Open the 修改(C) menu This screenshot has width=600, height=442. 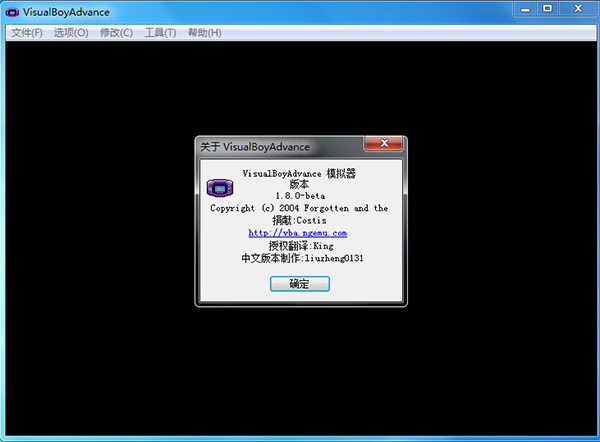116,33
